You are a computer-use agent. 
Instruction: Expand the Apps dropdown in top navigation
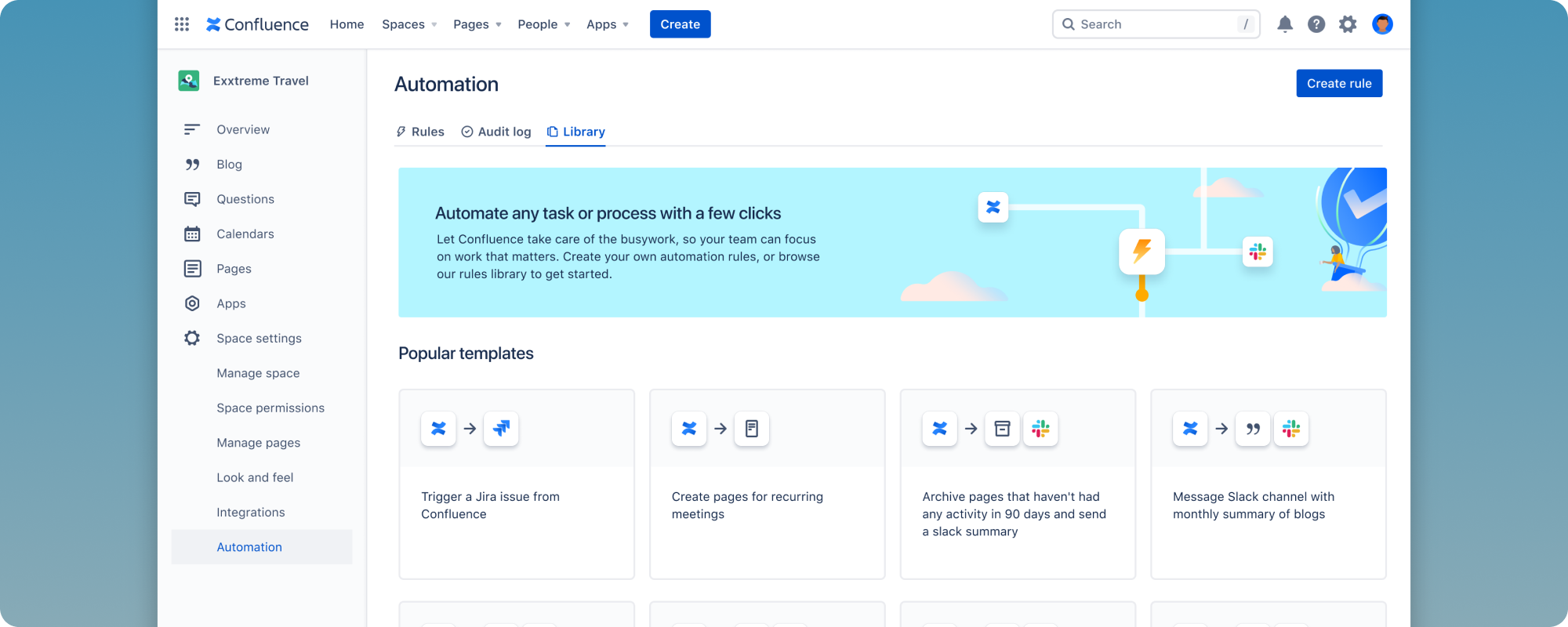click(607, 24)
